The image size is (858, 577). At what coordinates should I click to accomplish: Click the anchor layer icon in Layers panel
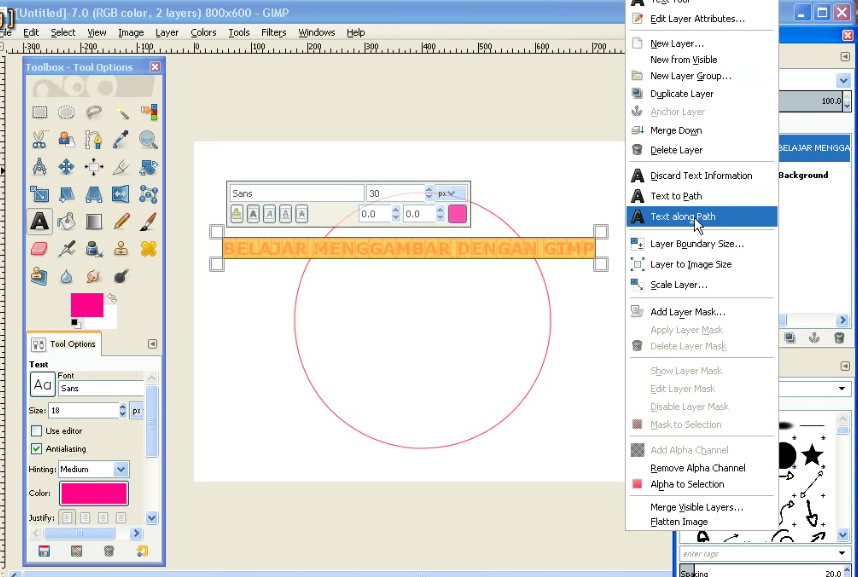(814, 338)
